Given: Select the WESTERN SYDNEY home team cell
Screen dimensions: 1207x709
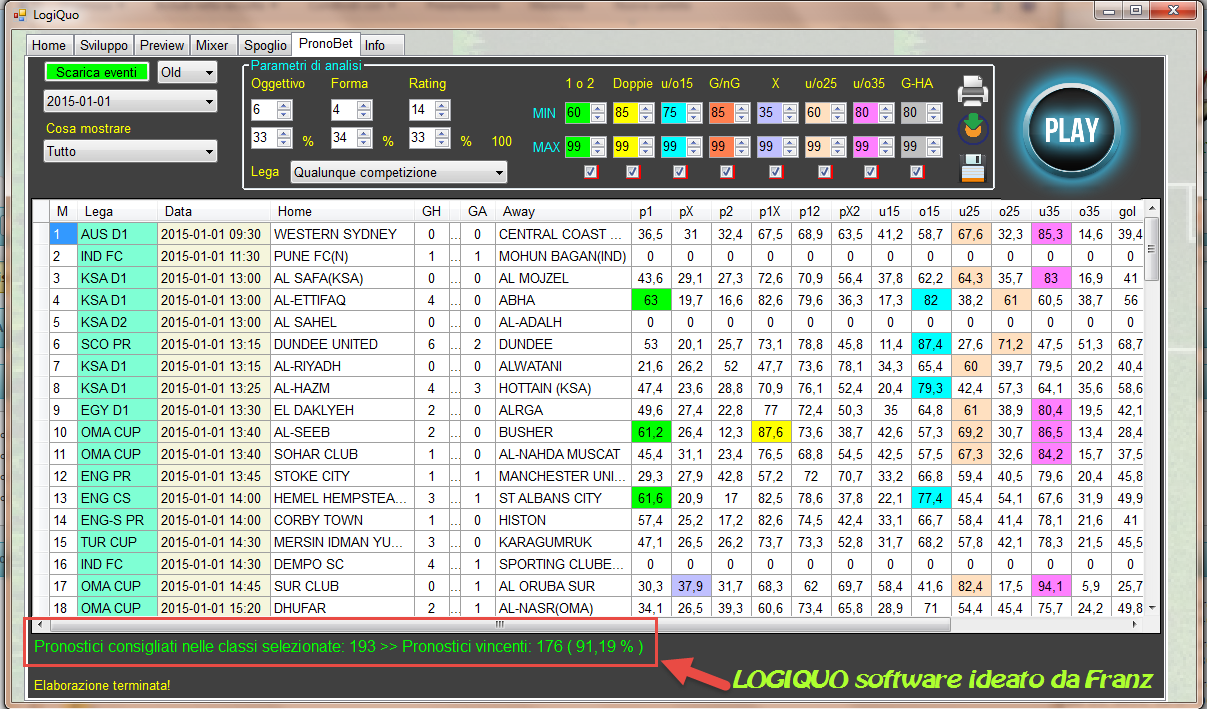Looking at the screenshot, I should point(343,234).
